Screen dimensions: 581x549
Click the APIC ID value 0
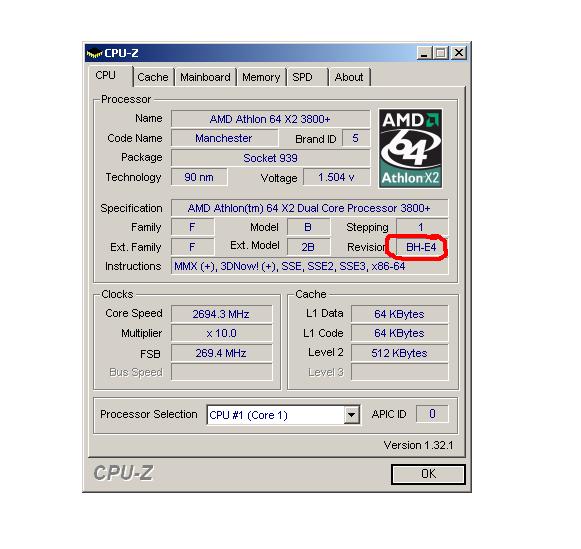432,414
